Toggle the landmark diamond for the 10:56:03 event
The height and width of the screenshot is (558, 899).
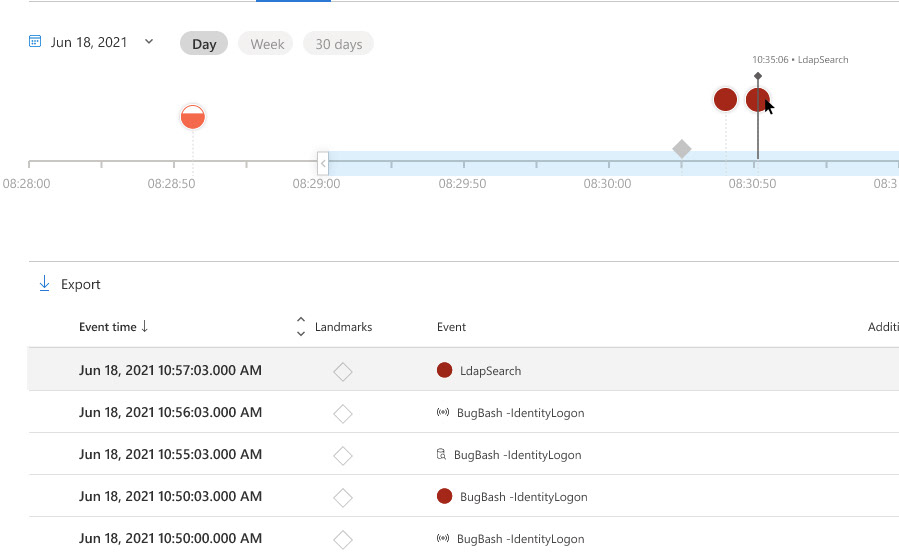coord(343,413)
